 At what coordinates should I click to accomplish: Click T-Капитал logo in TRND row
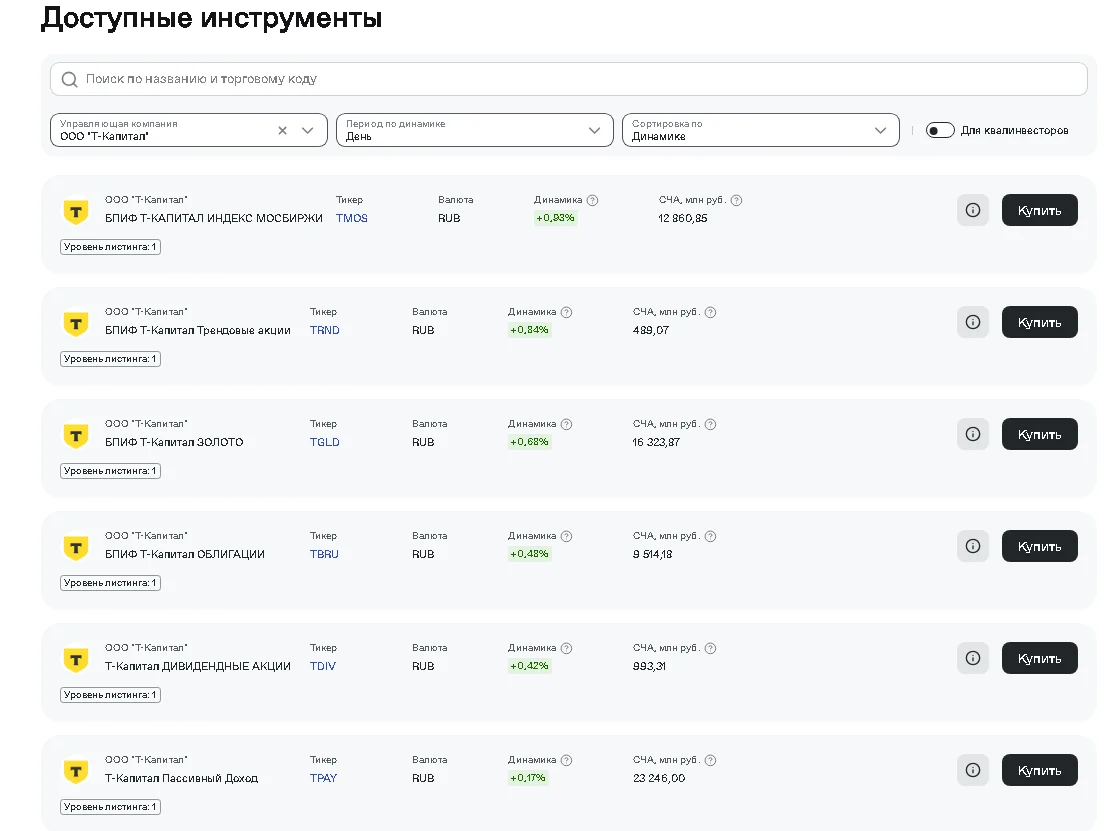[x=76, y=323]
